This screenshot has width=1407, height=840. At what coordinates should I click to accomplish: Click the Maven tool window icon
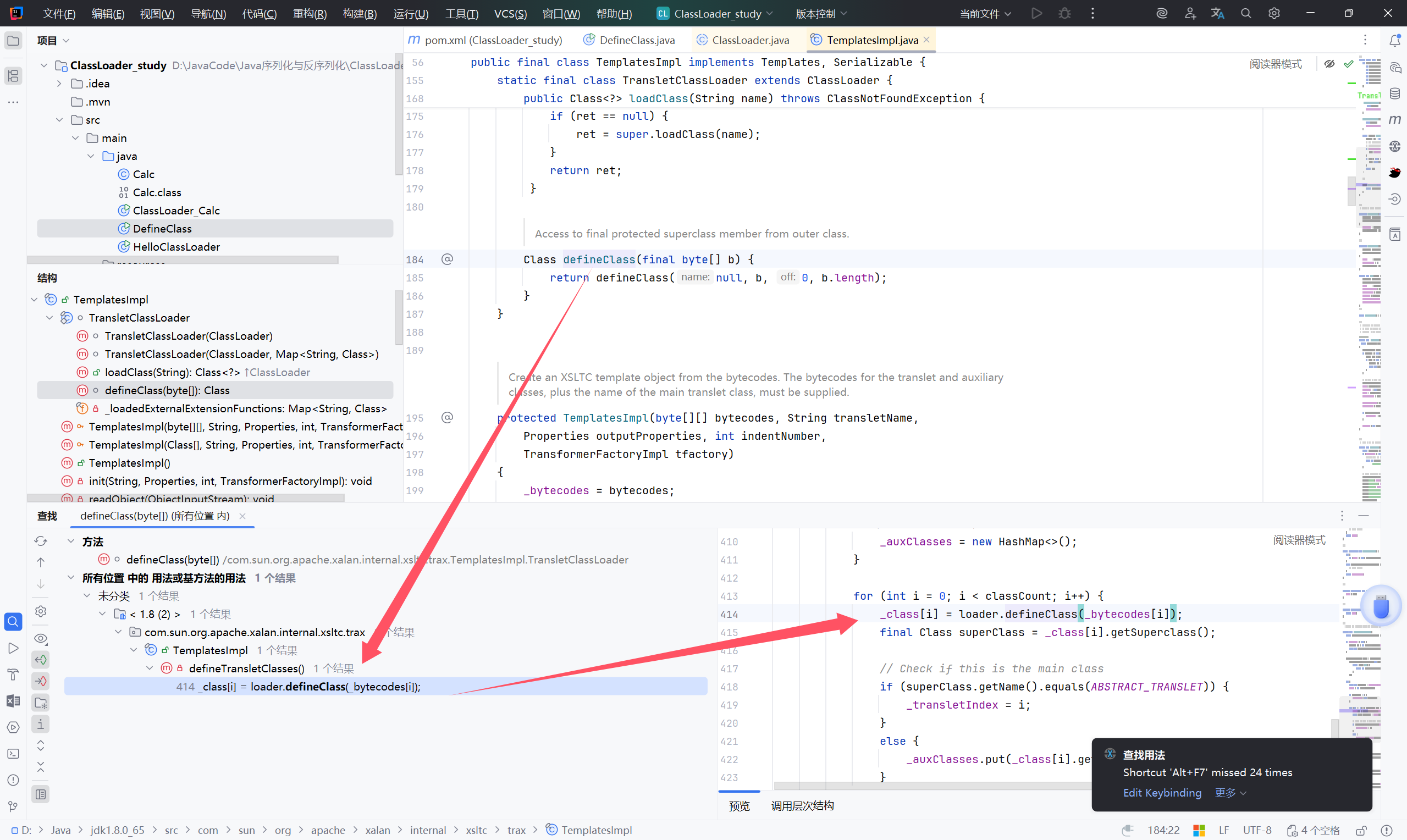(x=1395, y=119)
